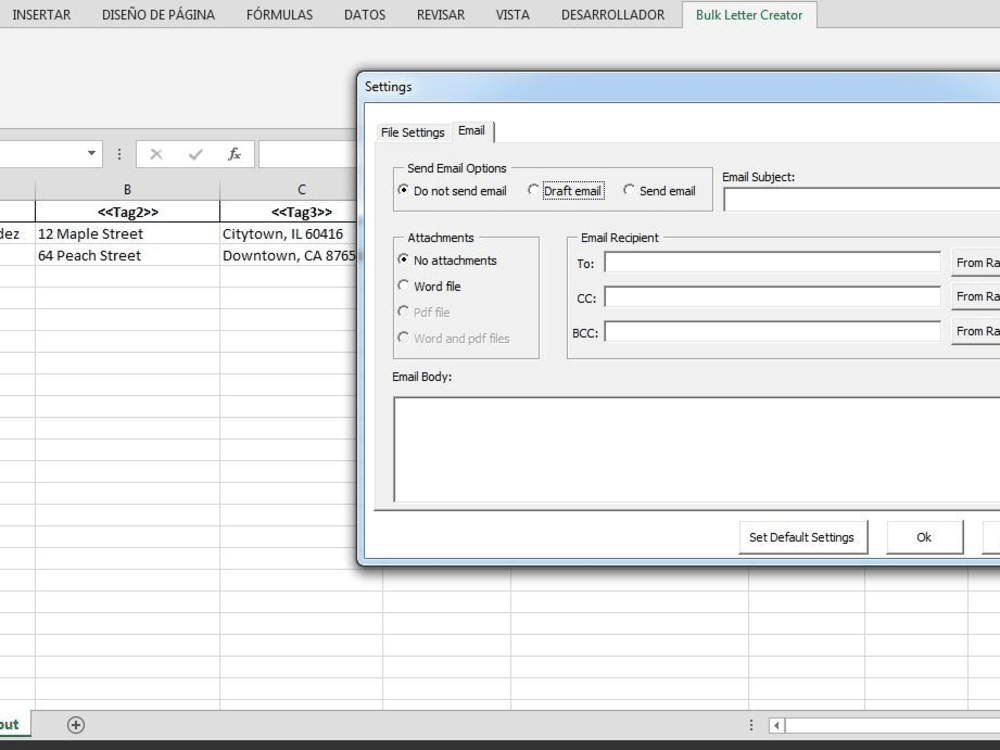Viewport: 1000px width, 750px height.
Task: Switch to the REVISAR ribbon tab
Action: click(x=440, y=14)
